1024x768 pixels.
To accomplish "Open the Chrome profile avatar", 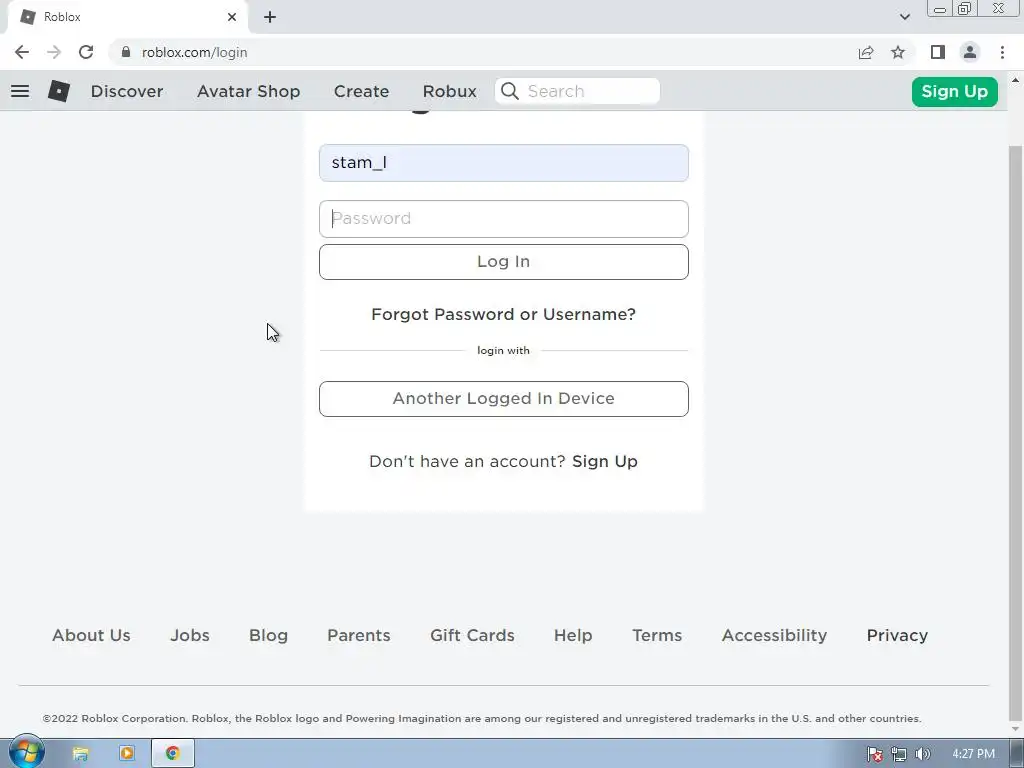I will click(970, 52).
